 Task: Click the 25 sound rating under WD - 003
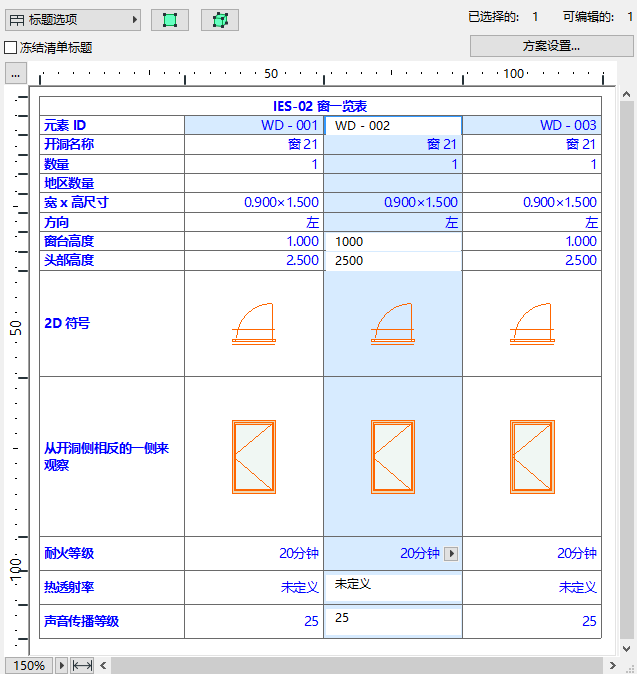click(532, 621)
